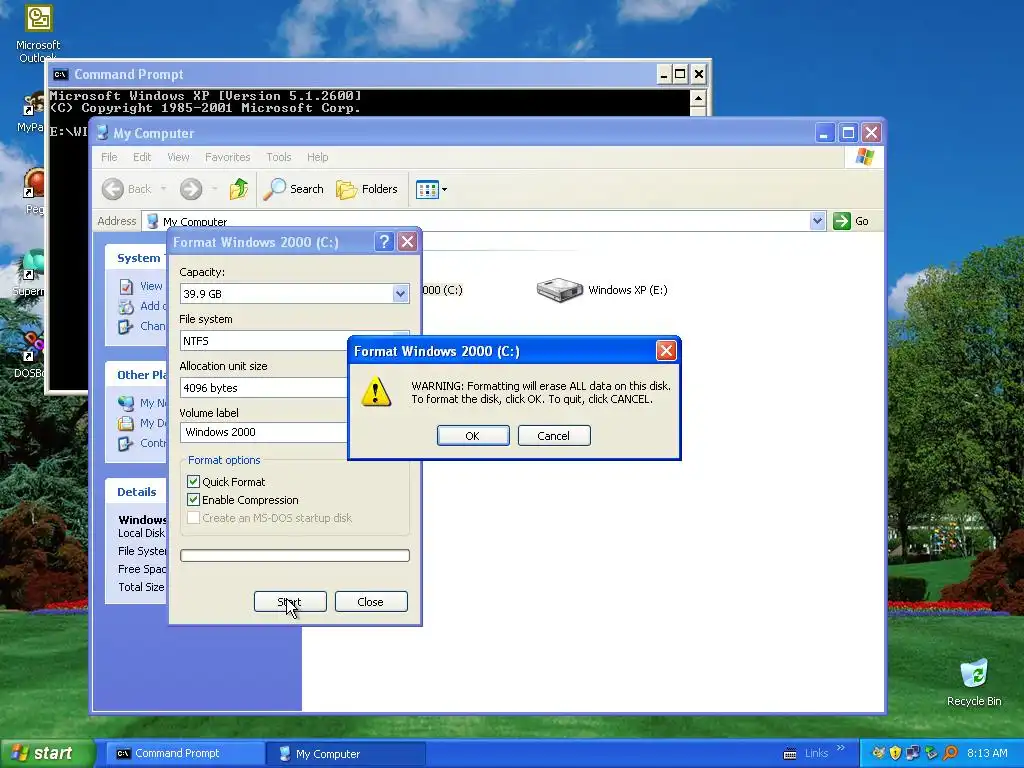Viewport: 1024px width, 768px height.
Task: Open the Edit menu in My Computer
Action: point(142,157)
